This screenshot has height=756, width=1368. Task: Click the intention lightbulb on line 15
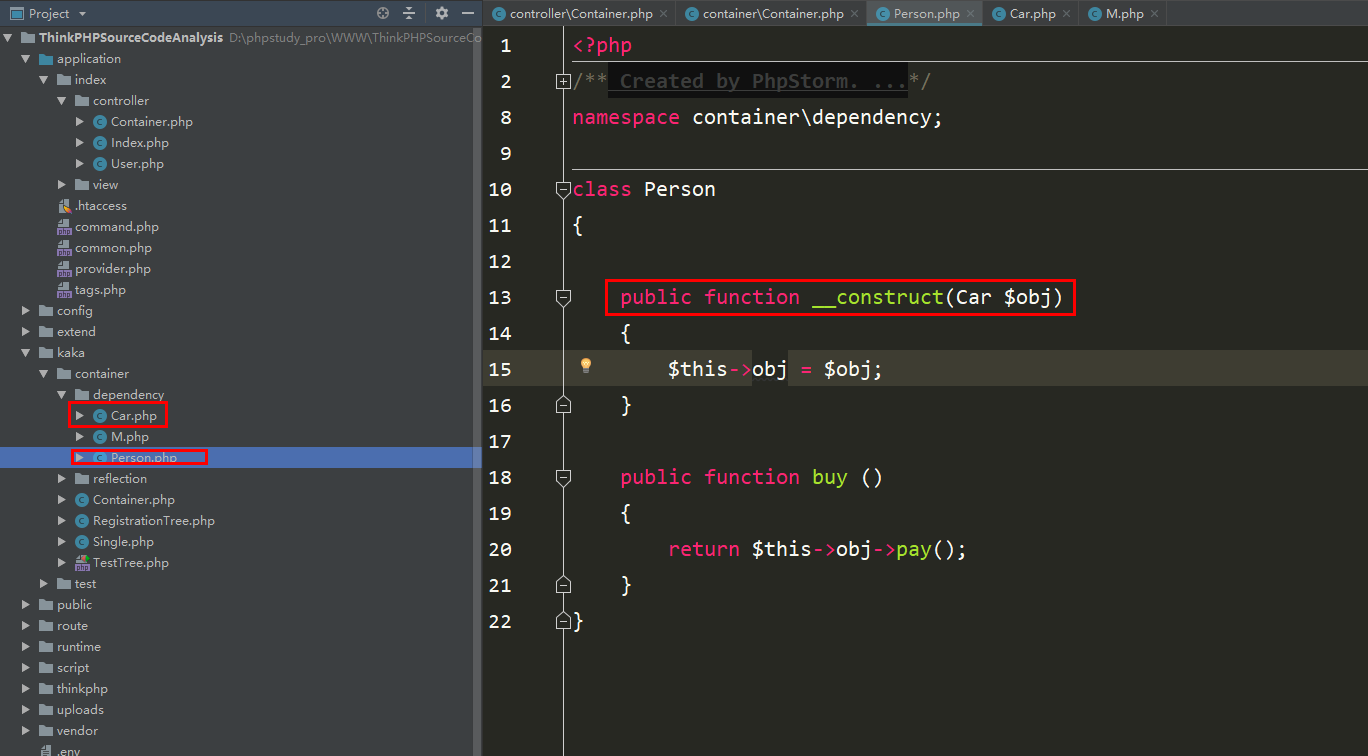[x=587, y=366]
